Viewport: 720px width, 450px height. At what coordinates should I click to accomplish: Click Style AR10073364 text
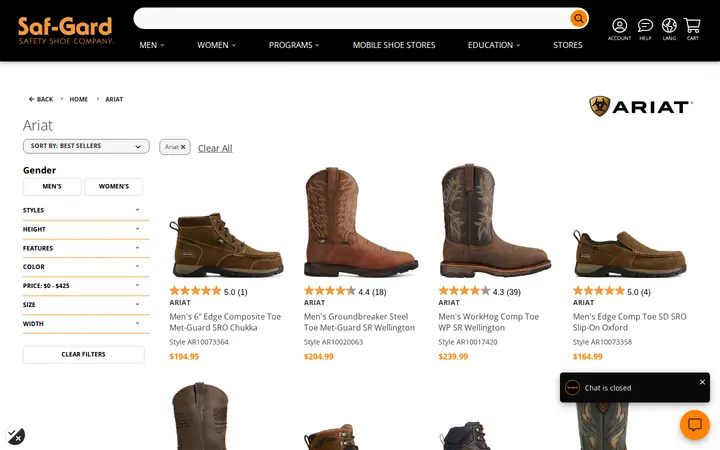(x=199, y=342)
